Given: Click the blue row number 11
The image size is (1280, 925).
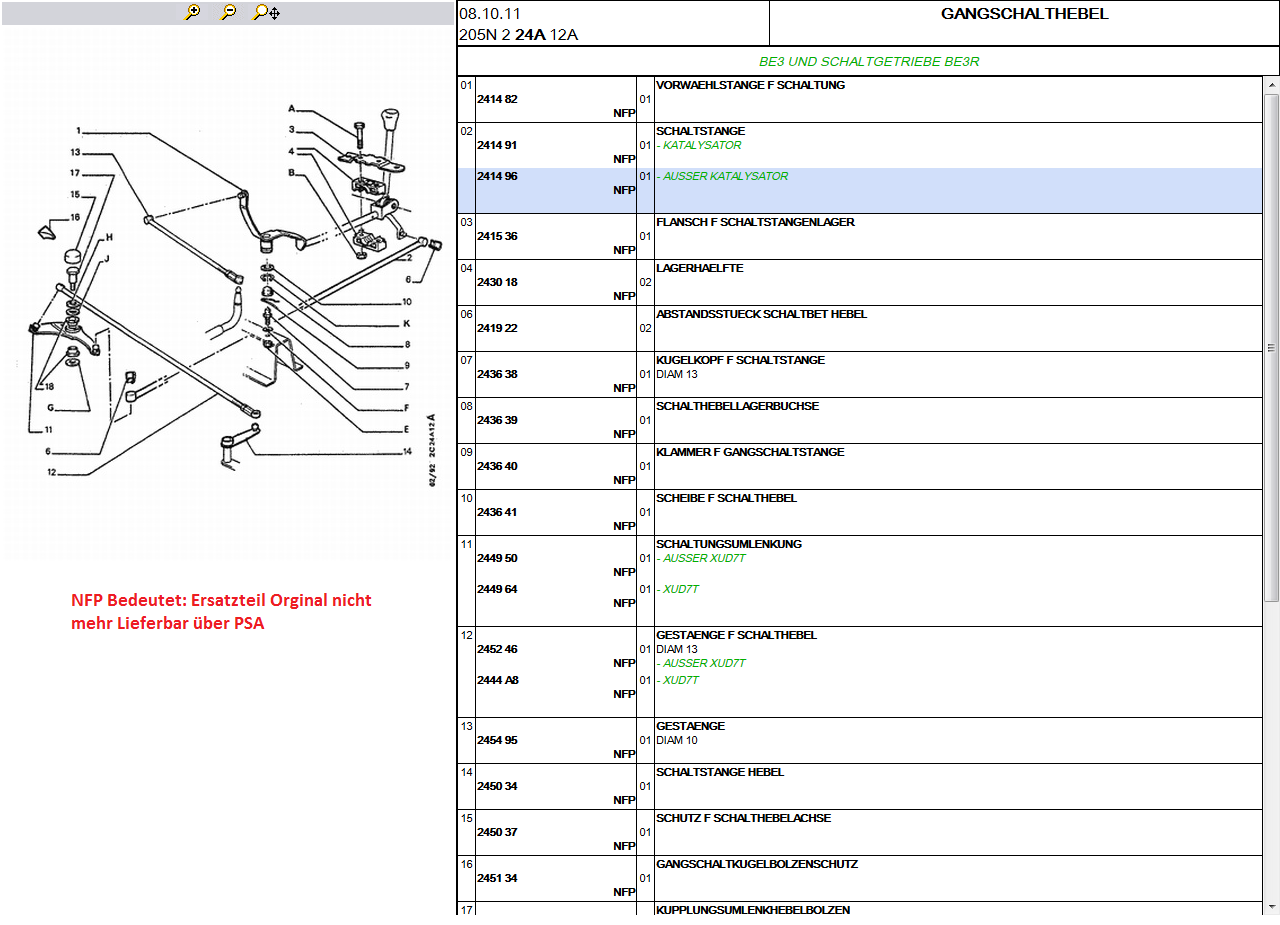Looking at the screenshot, I should 466,544.
